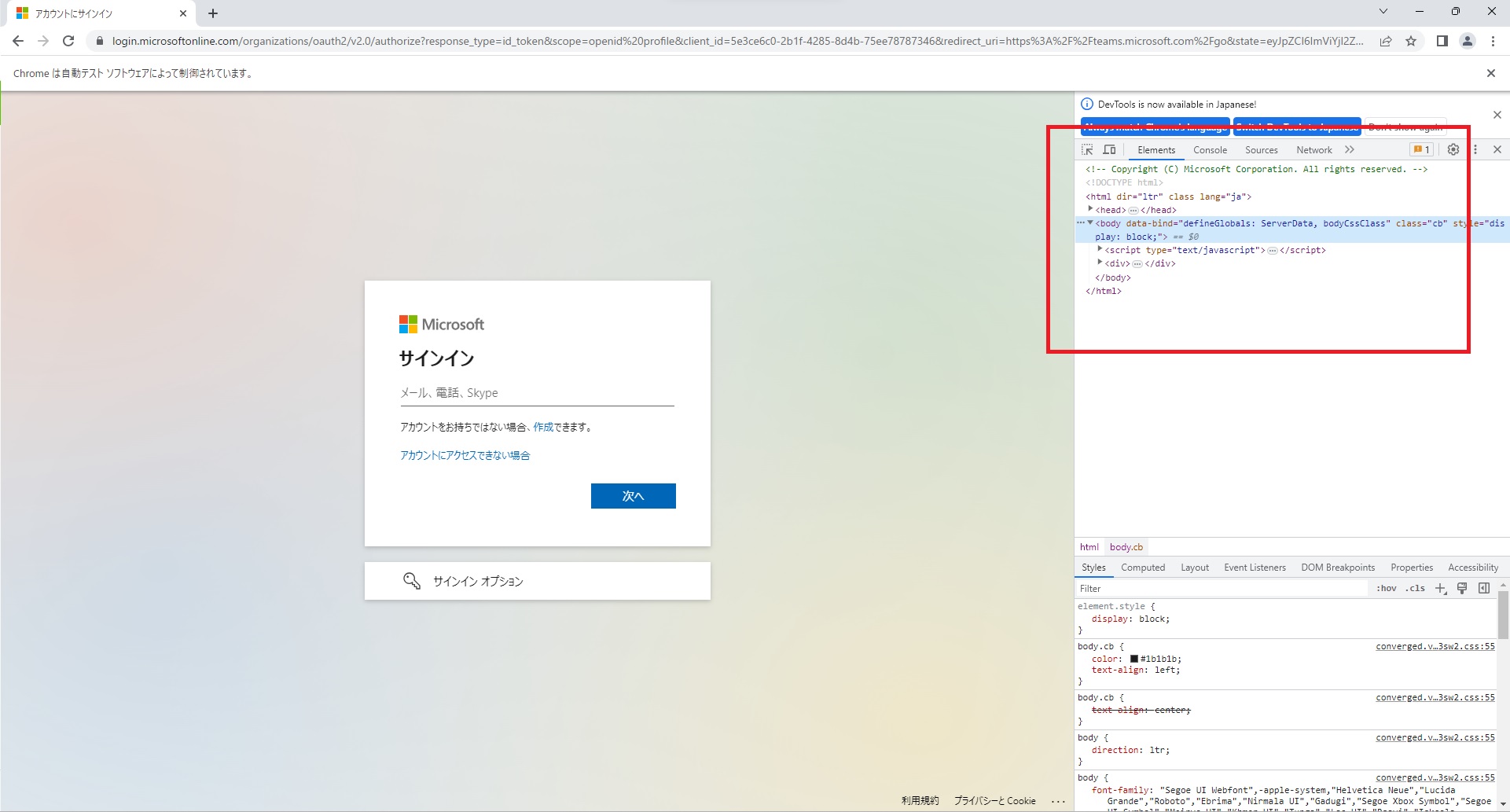Open the customize DevTools three-dot menu
Viewport: 1510px width, 812px height.
(x=1475, y=149)
